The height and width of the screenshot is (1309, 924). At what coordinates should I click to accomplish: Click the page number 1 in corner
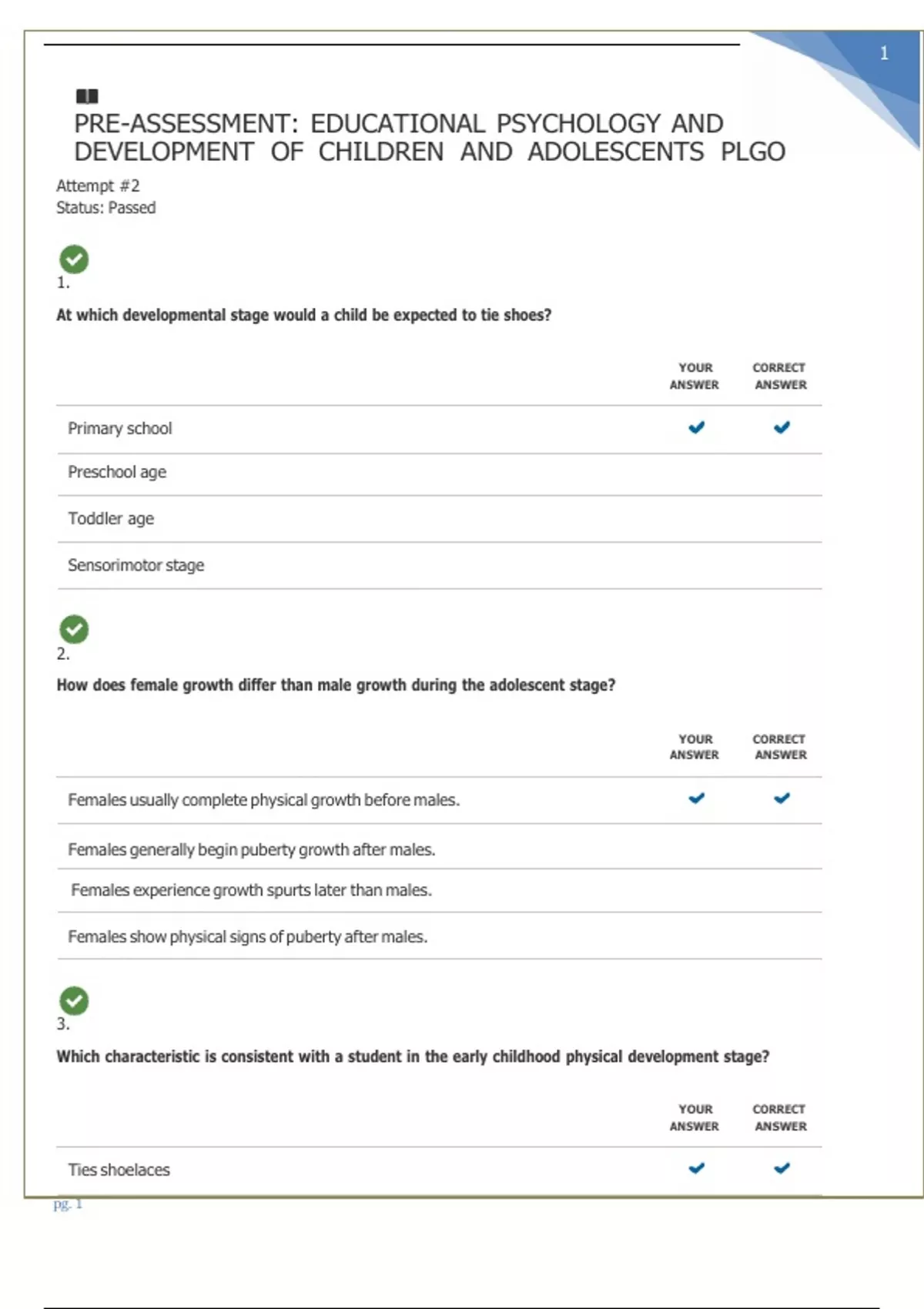(884, 53)
